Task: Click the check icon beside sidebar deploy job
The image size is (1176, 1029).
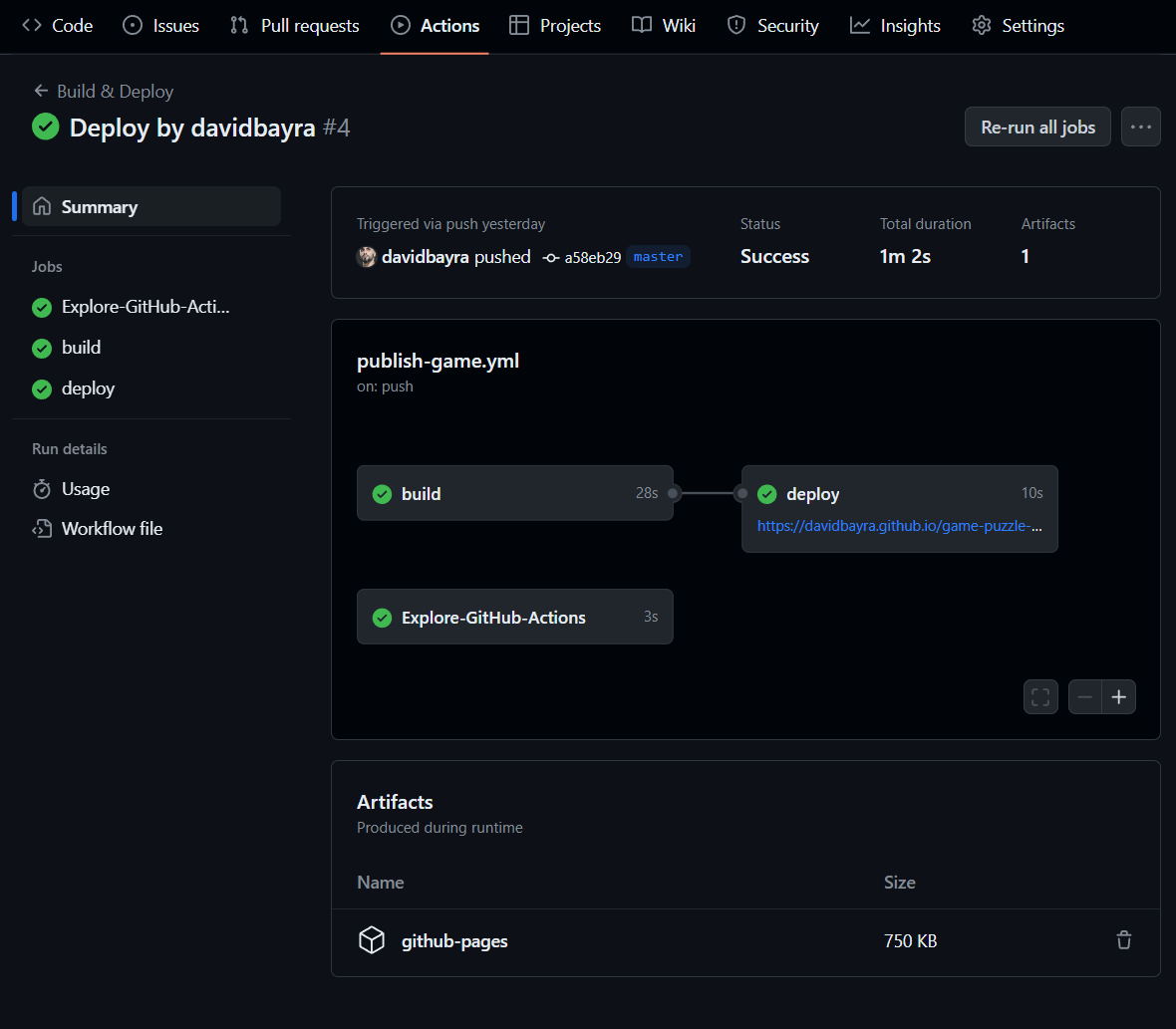Action: [42, 388]
